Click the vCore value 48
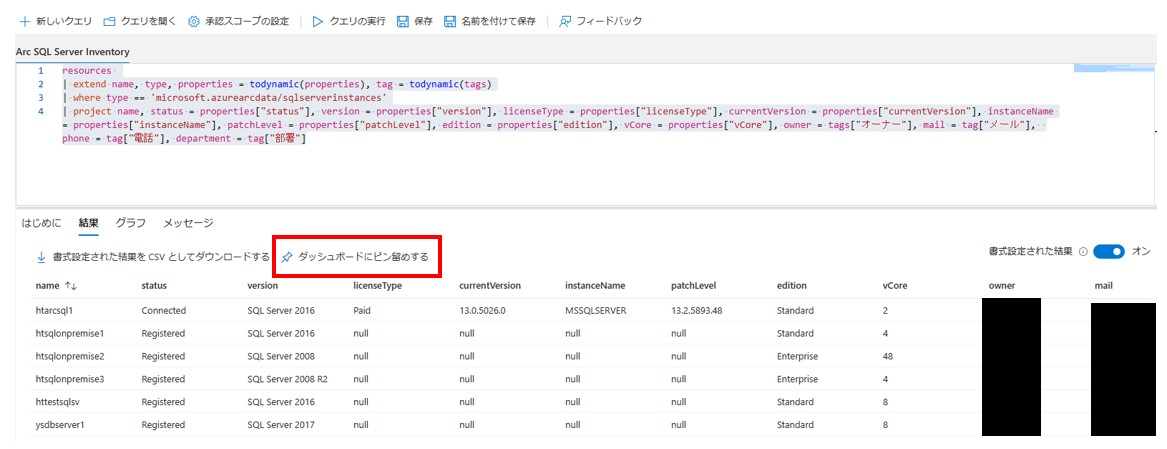 (888, 356)
